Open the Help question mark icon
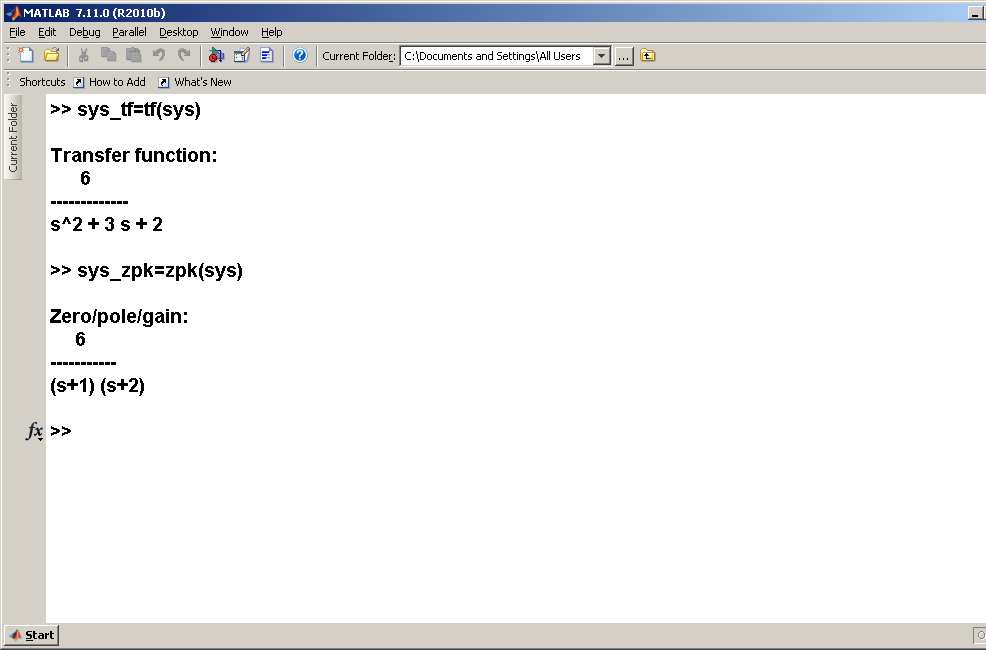 pyautogui.click(x=300, y=55)
